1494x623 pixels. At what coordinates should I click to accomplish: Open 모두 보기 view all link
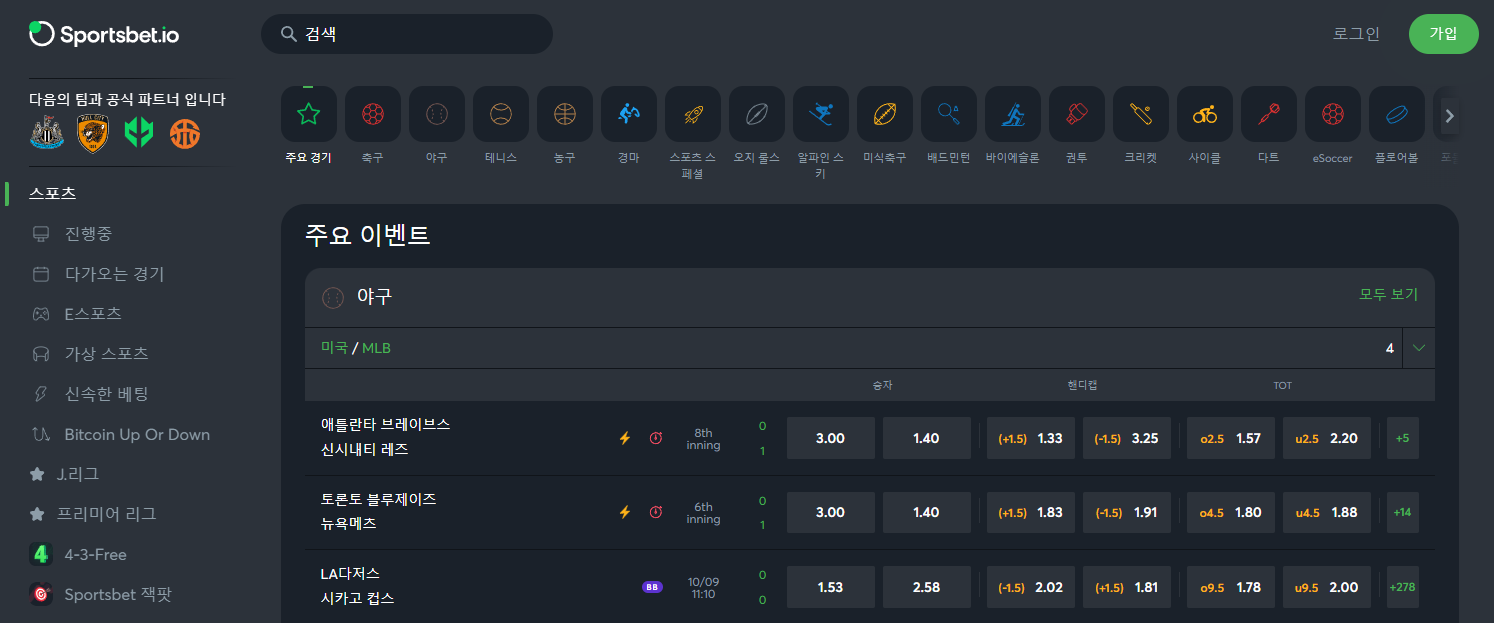1388,295
